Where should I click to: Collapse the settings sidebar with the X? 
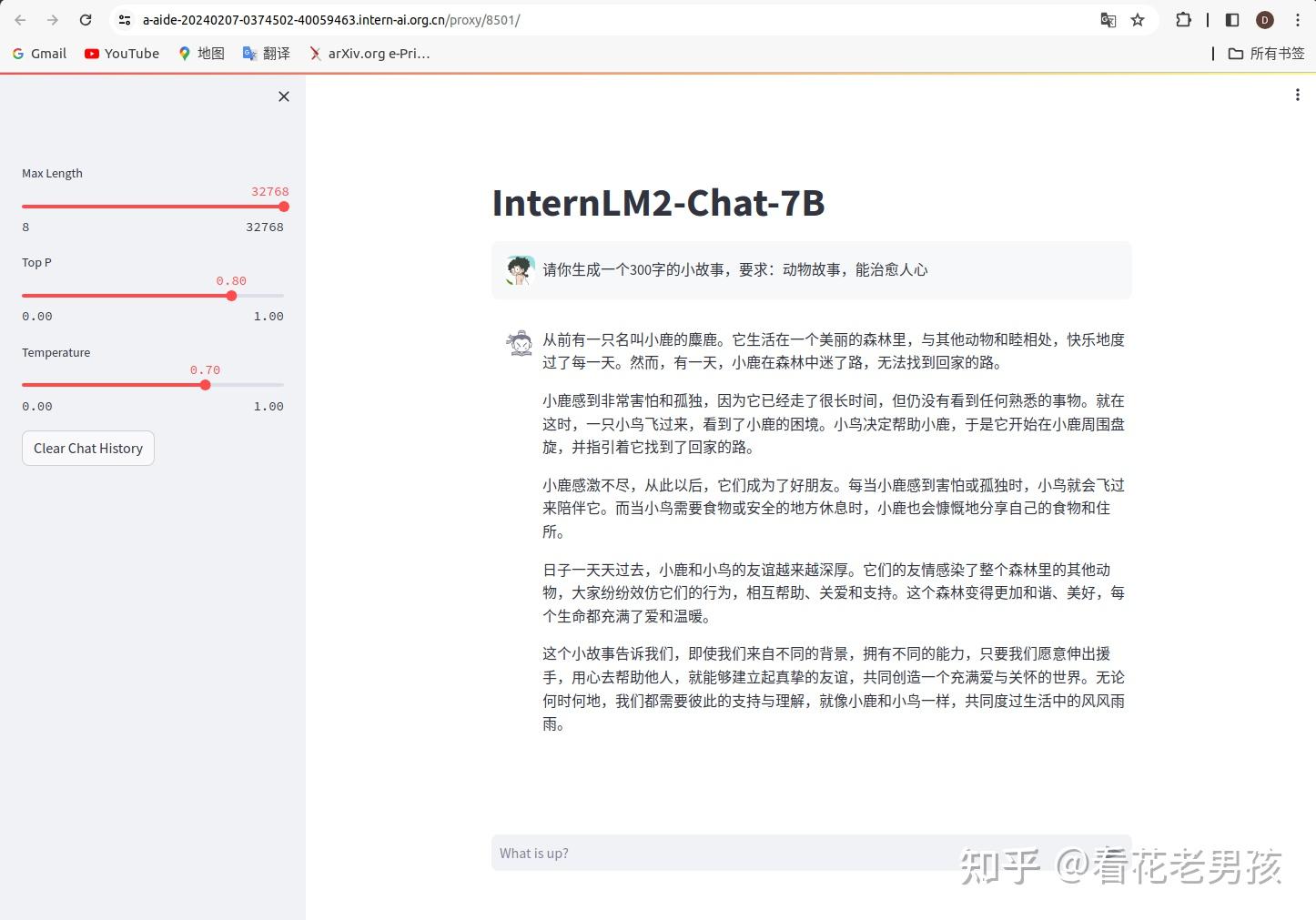click(x=283, y=96)
